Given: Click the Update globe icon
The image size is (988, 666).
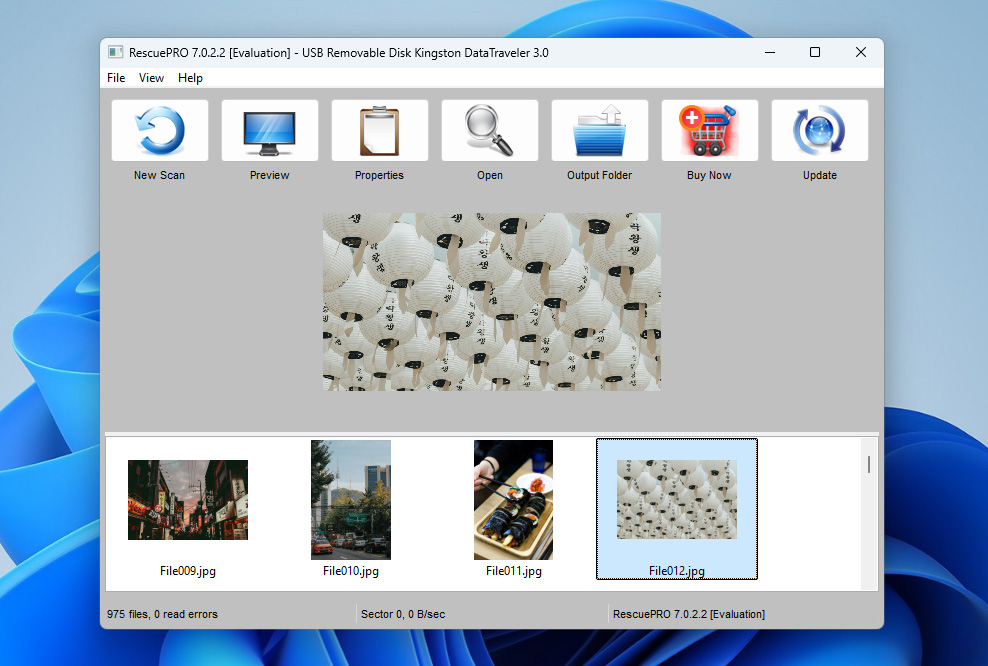Looking at the screenshot, I should point(820,131).
